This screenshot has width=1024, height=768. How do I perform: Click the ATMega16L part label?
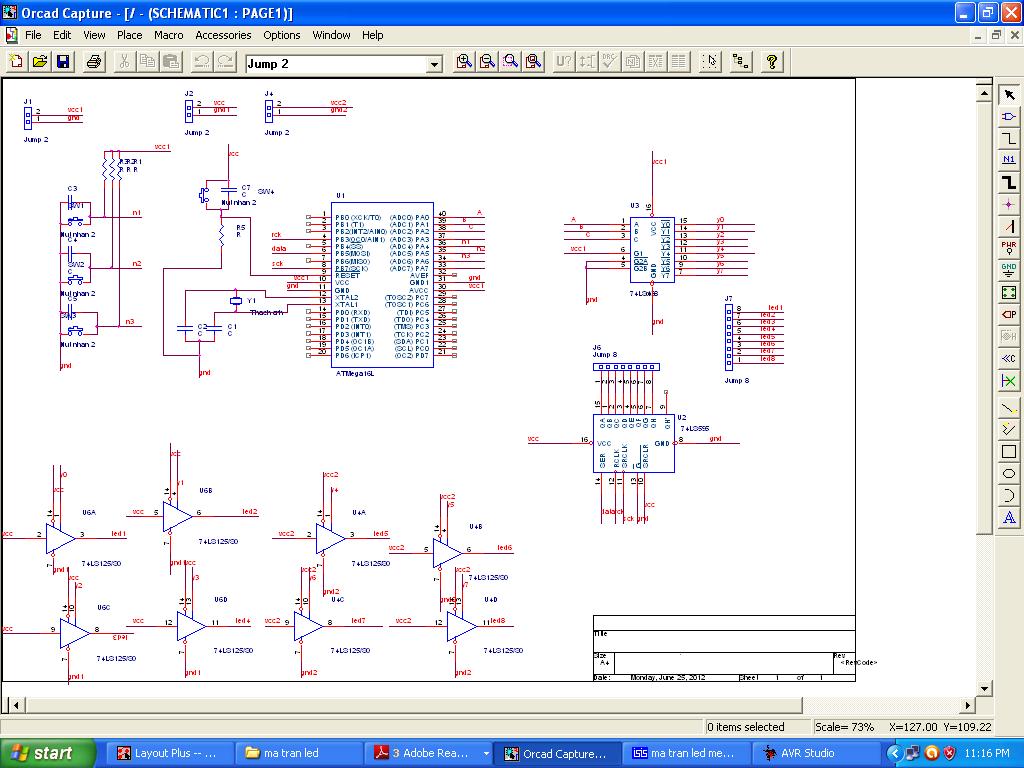pos(355,374)
